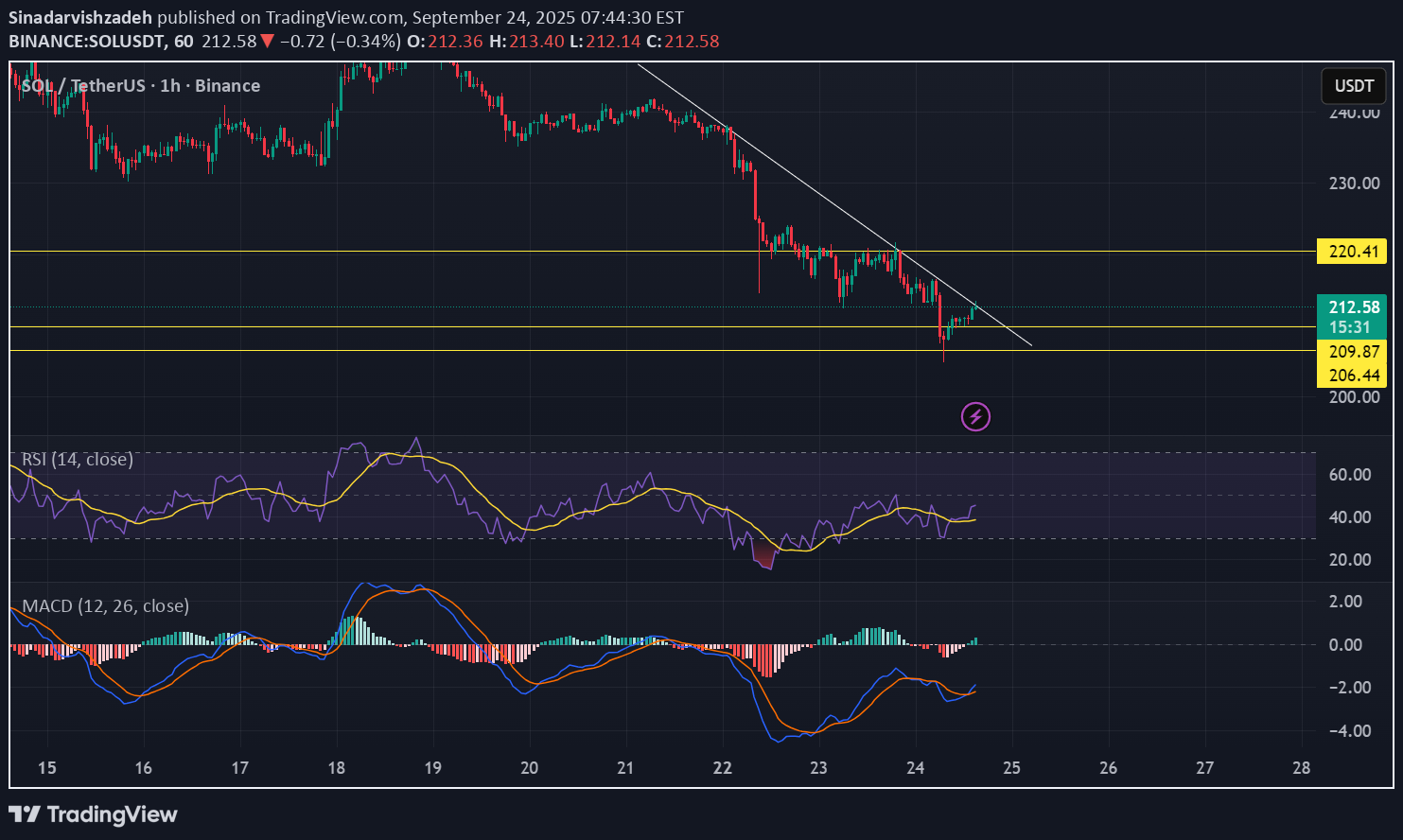1403x840 pixels.
Task: Click the 220.41 price level label
Action: [1353, 252]
